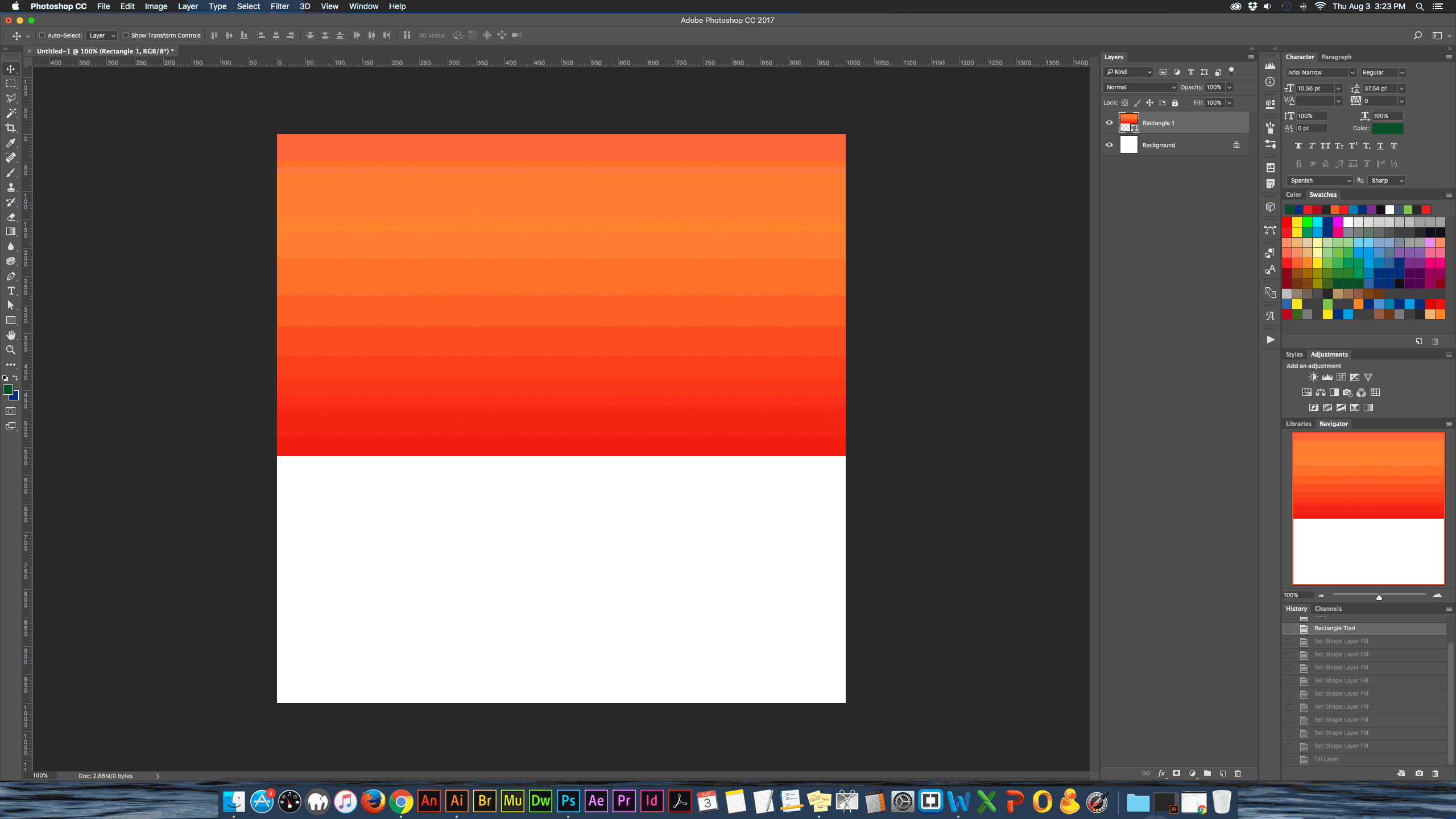The image size is (1456, 819).
Task: Add Brightness/Contrast adjustment icon
Action: click(x=1313, y=377)
